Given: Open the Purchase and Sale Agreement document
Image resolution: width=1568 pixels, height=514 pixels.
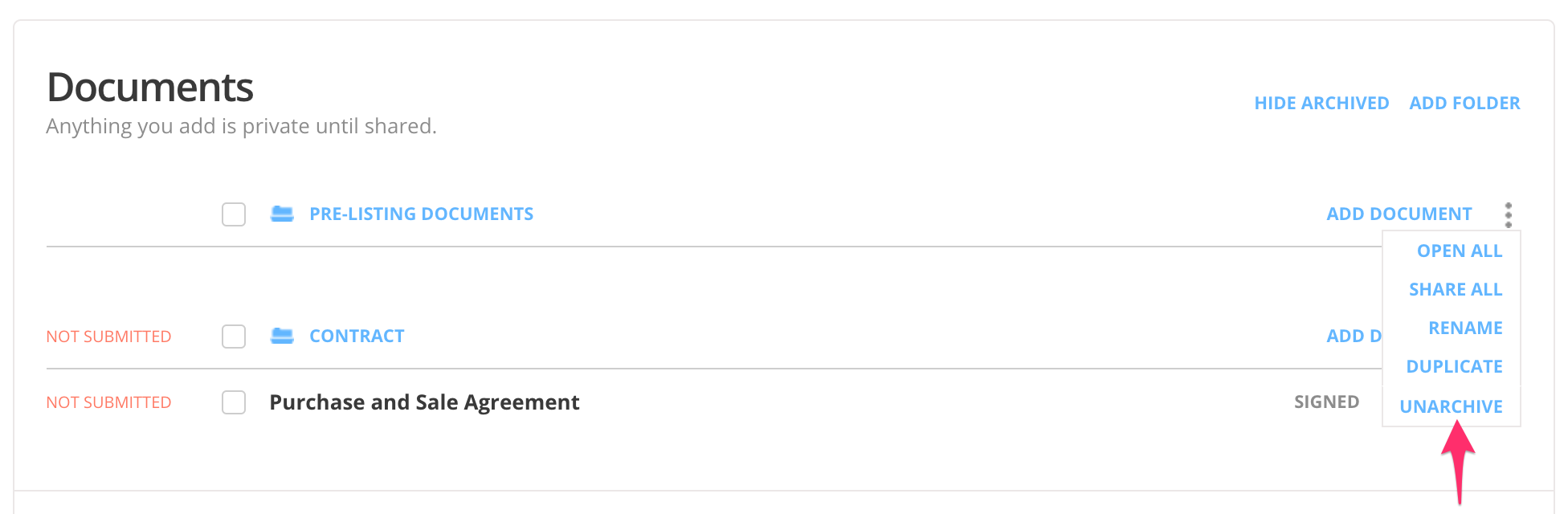Looking at the screenshot, I should 424,402.
